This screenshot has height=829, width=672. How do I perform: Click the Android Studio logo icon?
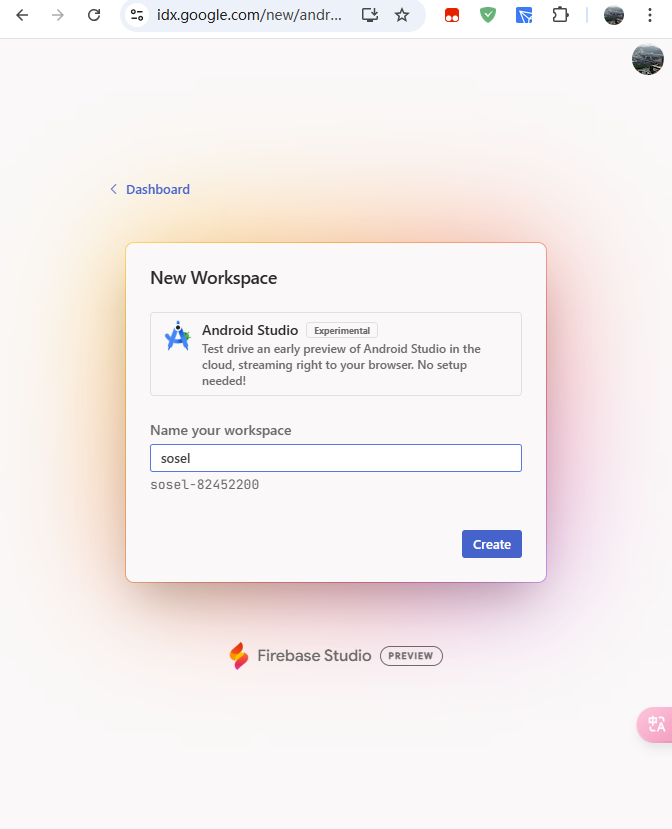point(178,336)
